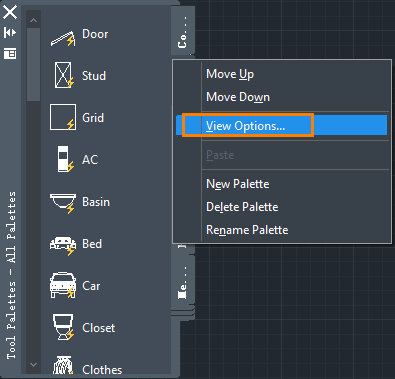Choose Rename Palette option
Image resolution: width=395 pixels, height=379 pixels.
pos(247,230)
